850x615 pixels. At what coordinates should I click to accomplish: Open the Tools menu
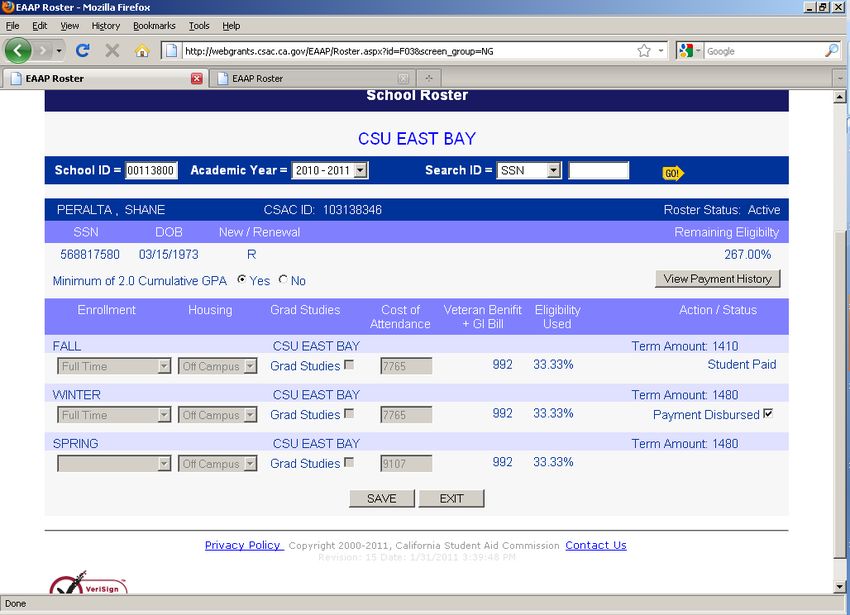click(x=199, y=25)
